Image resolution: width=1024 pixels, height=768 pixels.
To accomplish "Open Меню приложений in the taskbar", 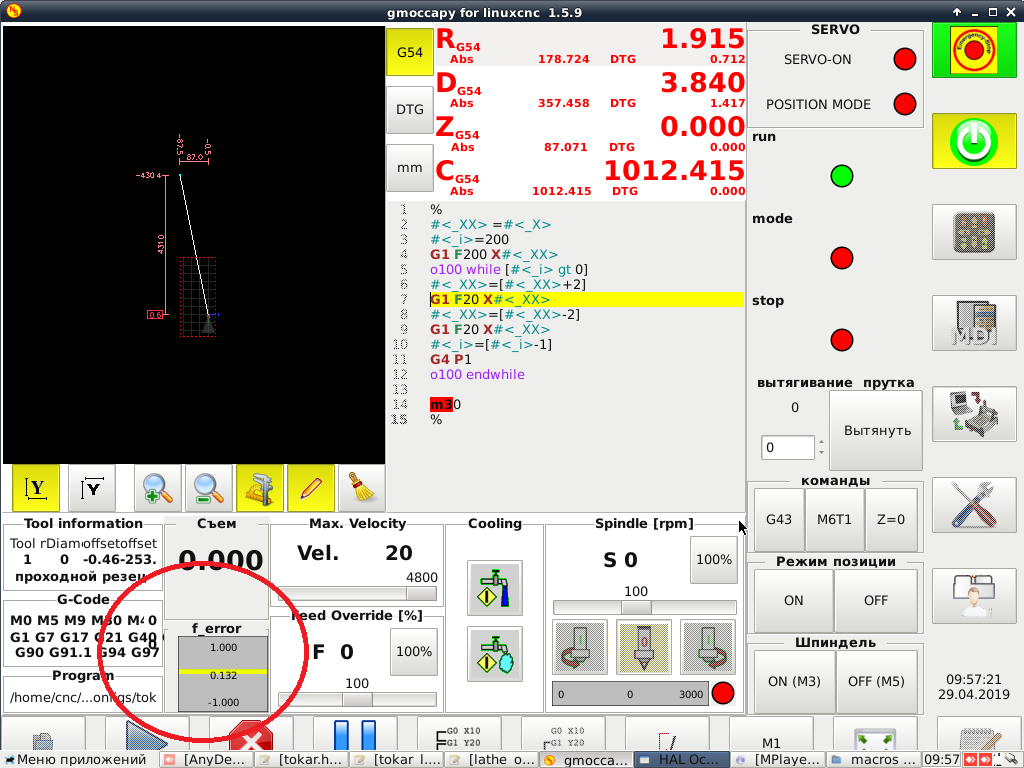I will 74,760.
